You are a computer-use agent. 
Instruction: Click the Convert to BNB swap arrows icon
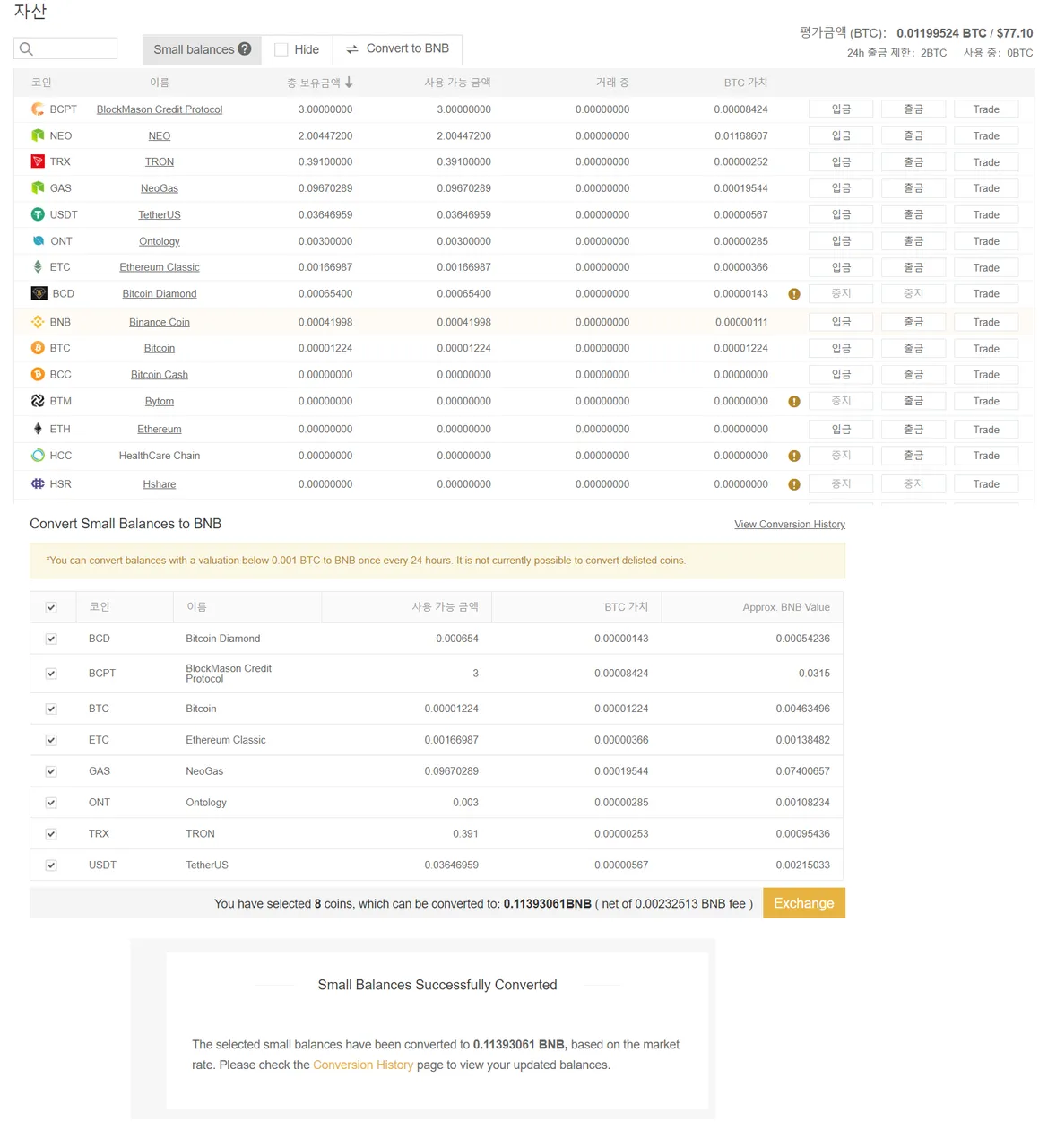pos(352,49)
